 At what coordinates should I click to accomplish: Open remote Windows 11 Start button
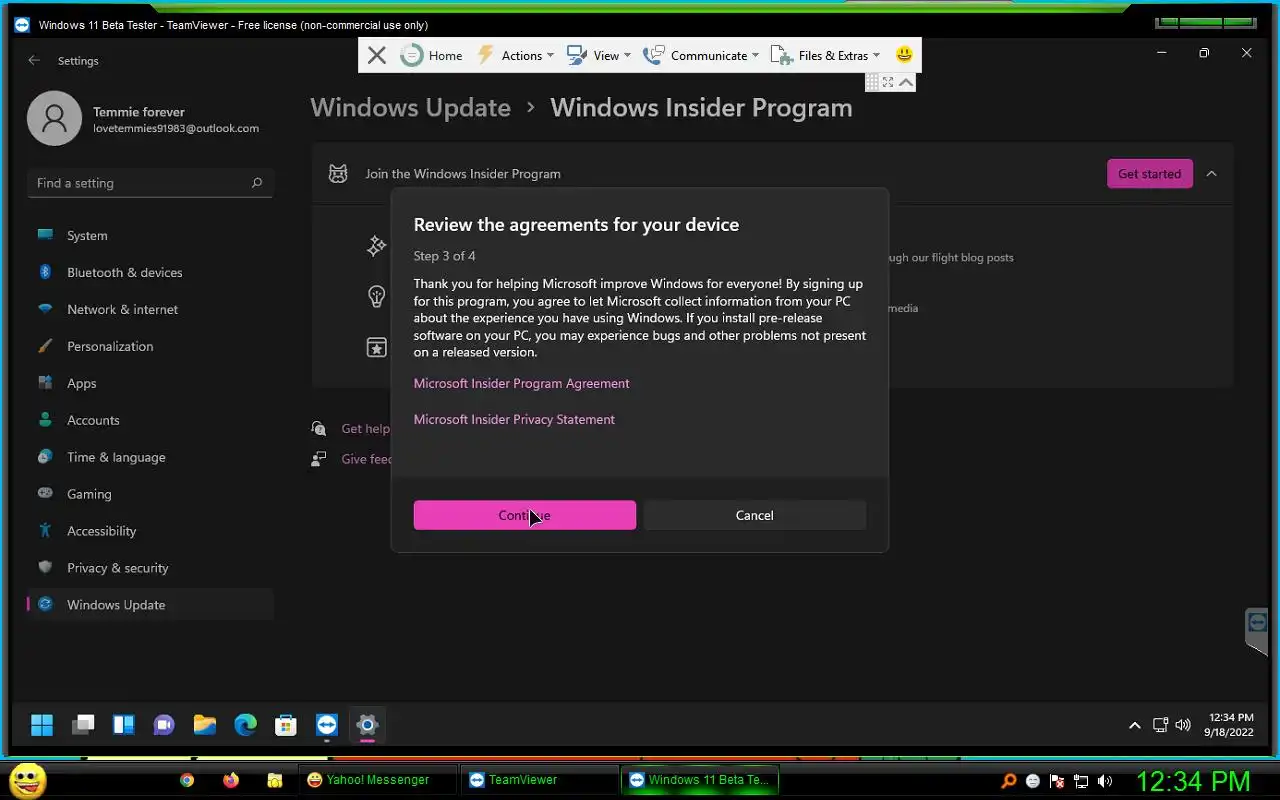click(42, 725)
